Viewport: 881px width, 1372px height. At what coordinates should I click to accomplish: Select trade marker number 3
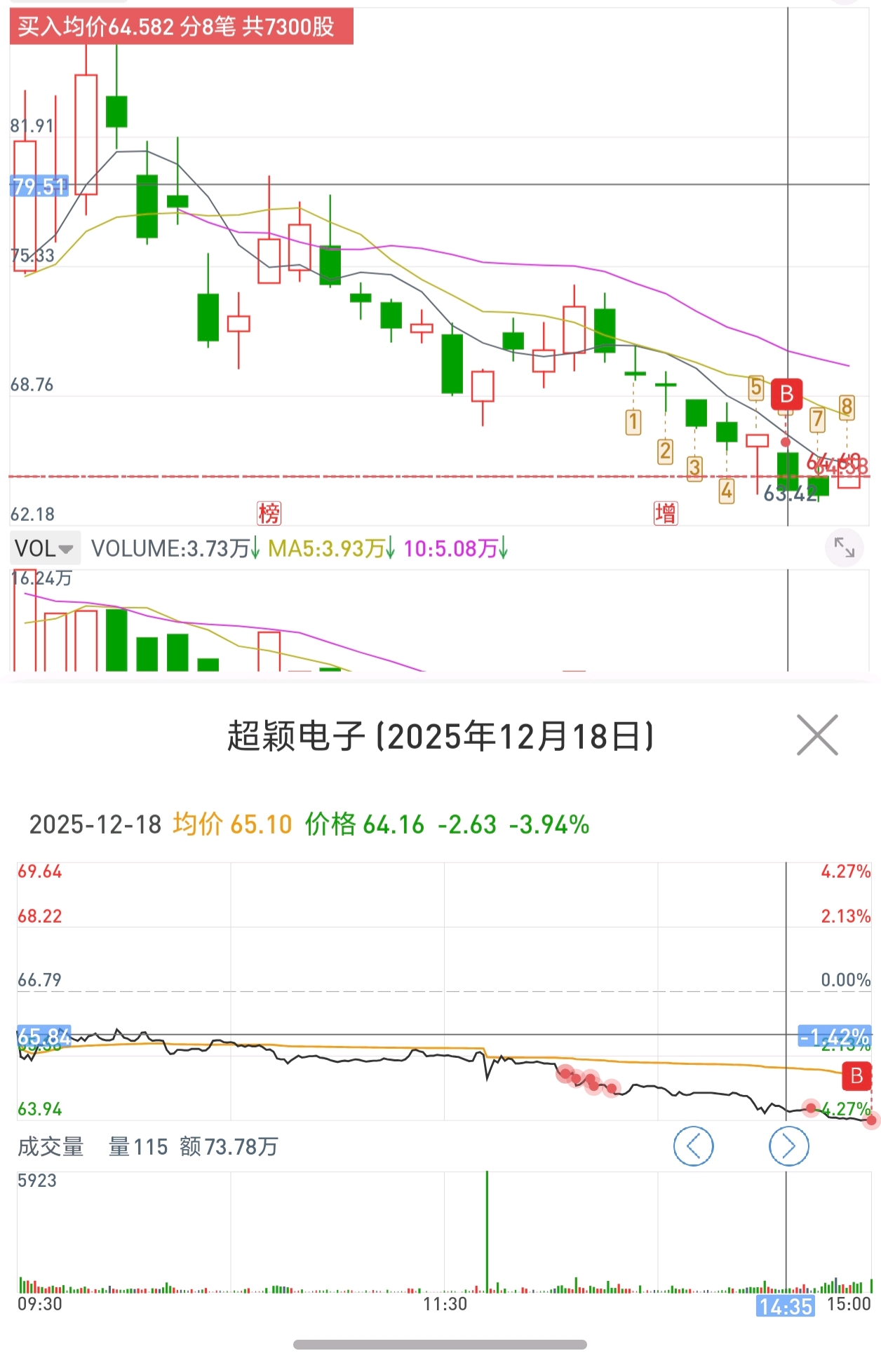(694, 468)
